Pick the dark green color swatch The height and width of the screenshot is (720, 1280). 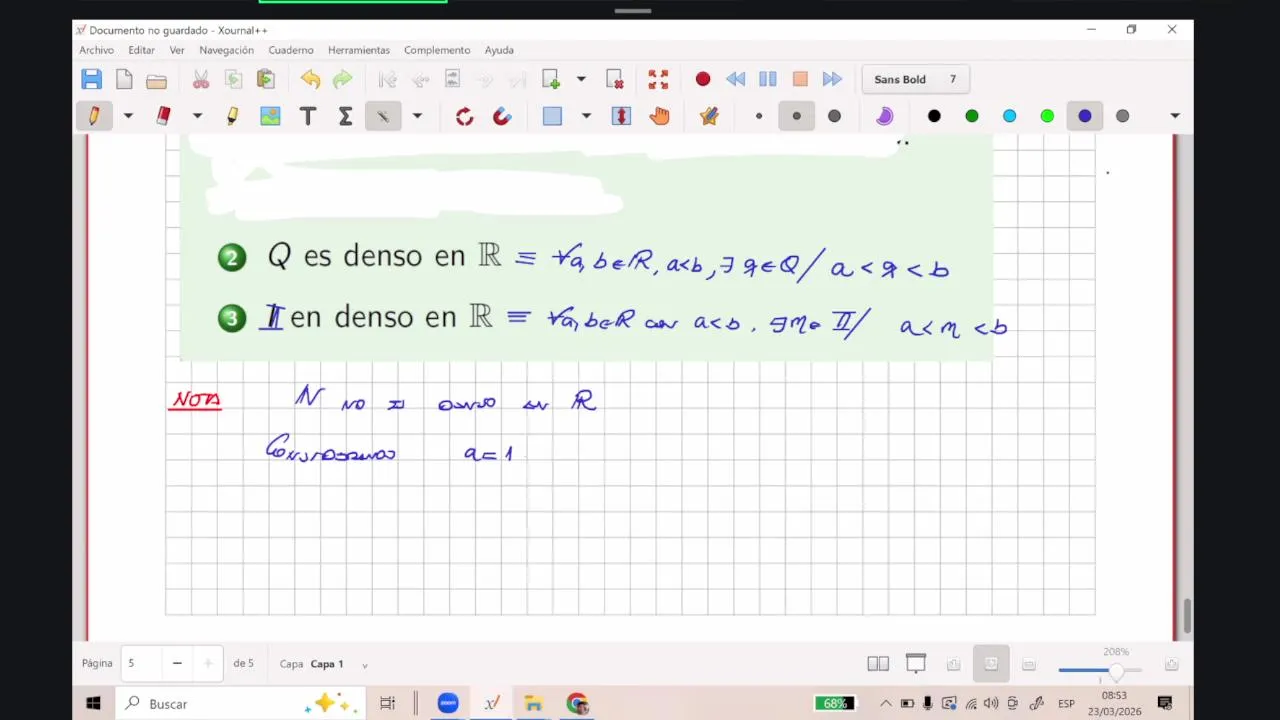(972, 116)
